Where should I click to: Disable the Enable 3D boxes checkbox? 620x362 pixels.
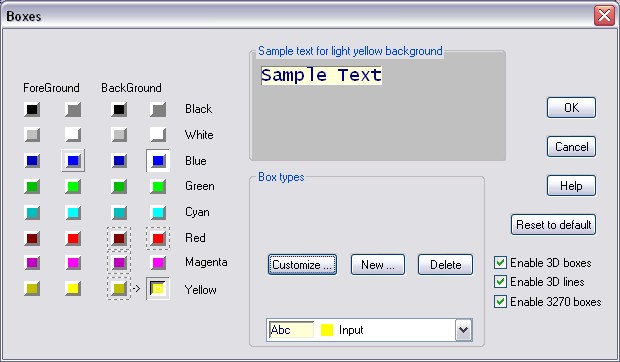pyautogui.click(x=501, y=263)
